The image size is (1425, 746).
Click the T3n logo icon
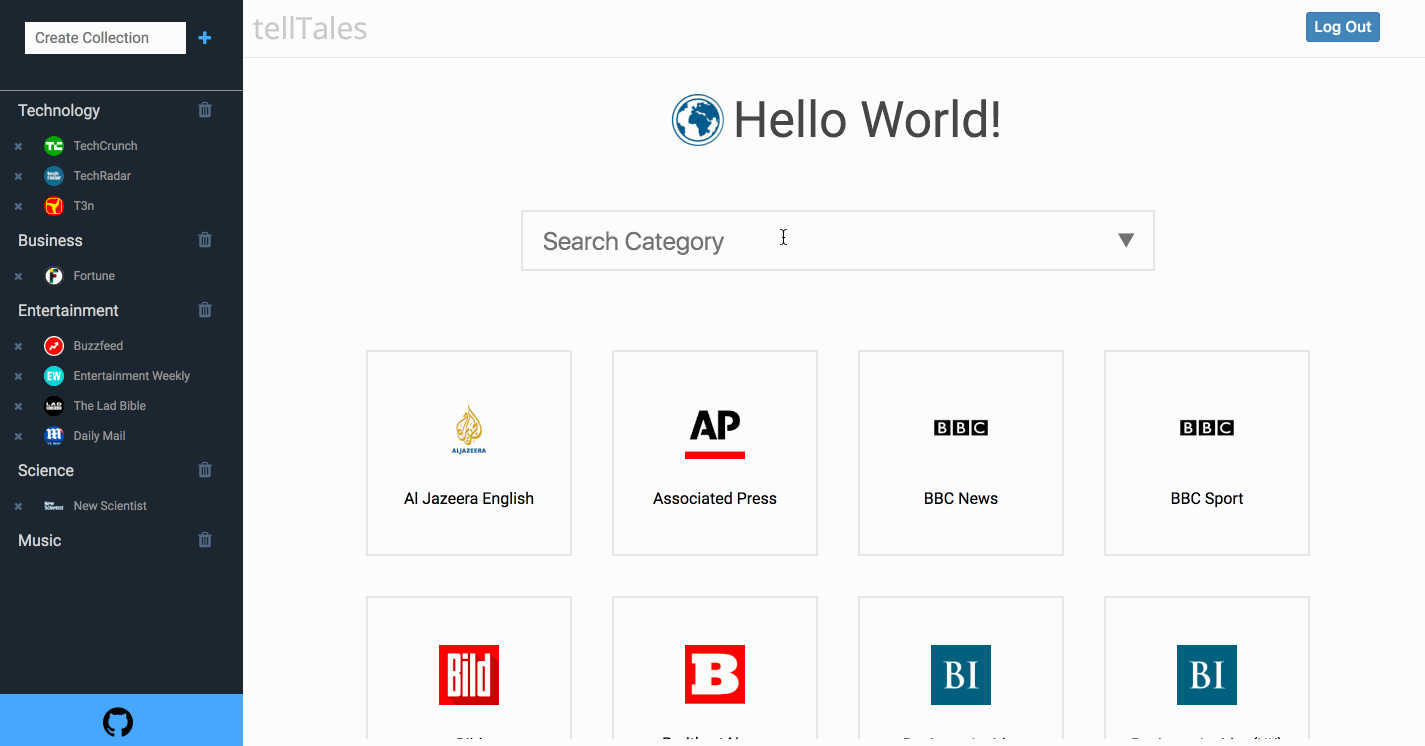point(54,206)
